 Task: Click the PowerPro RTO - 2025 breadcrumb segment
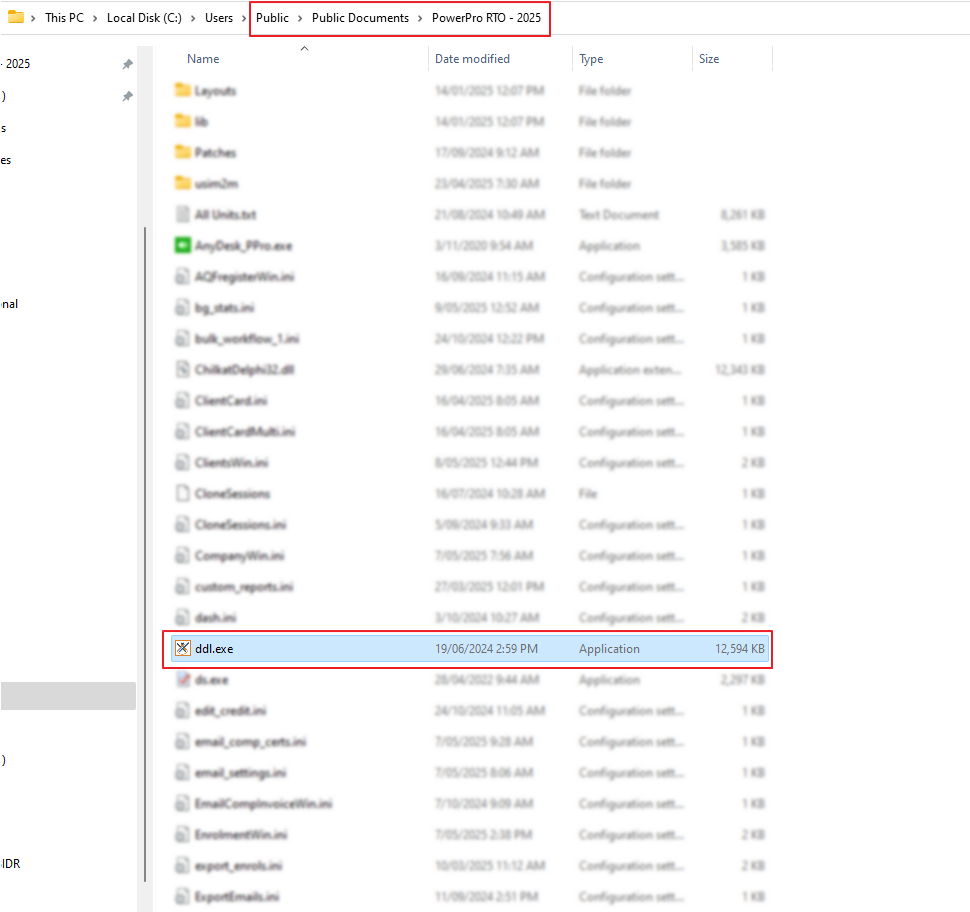click(486, 18)
